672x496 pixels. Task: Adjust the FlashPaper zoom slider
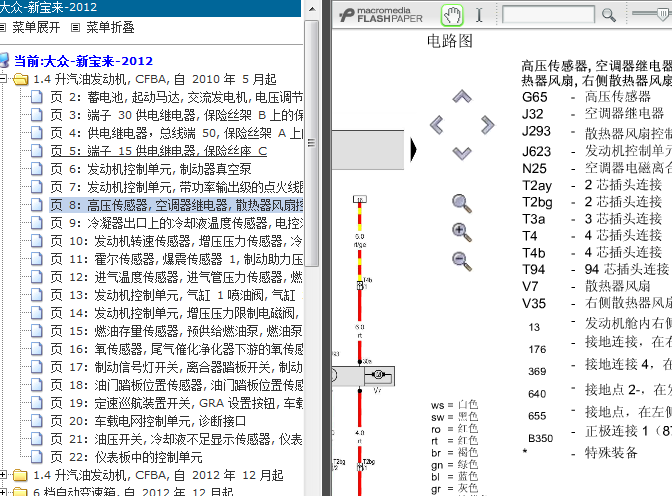pyautogui.click(x=663, y=14)
